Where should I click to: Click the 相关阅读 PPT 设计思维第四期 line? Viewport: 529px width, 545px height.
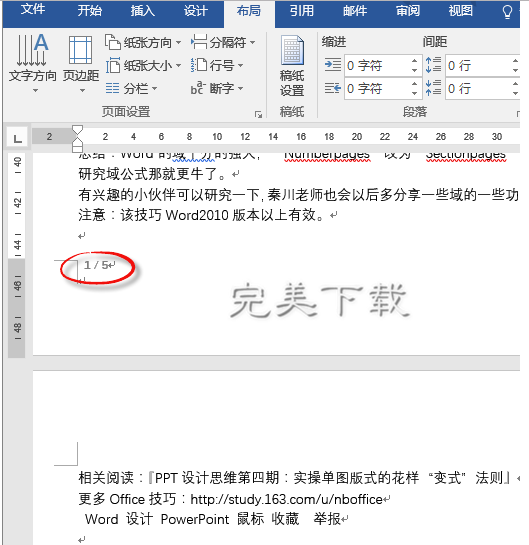(295, 478)
